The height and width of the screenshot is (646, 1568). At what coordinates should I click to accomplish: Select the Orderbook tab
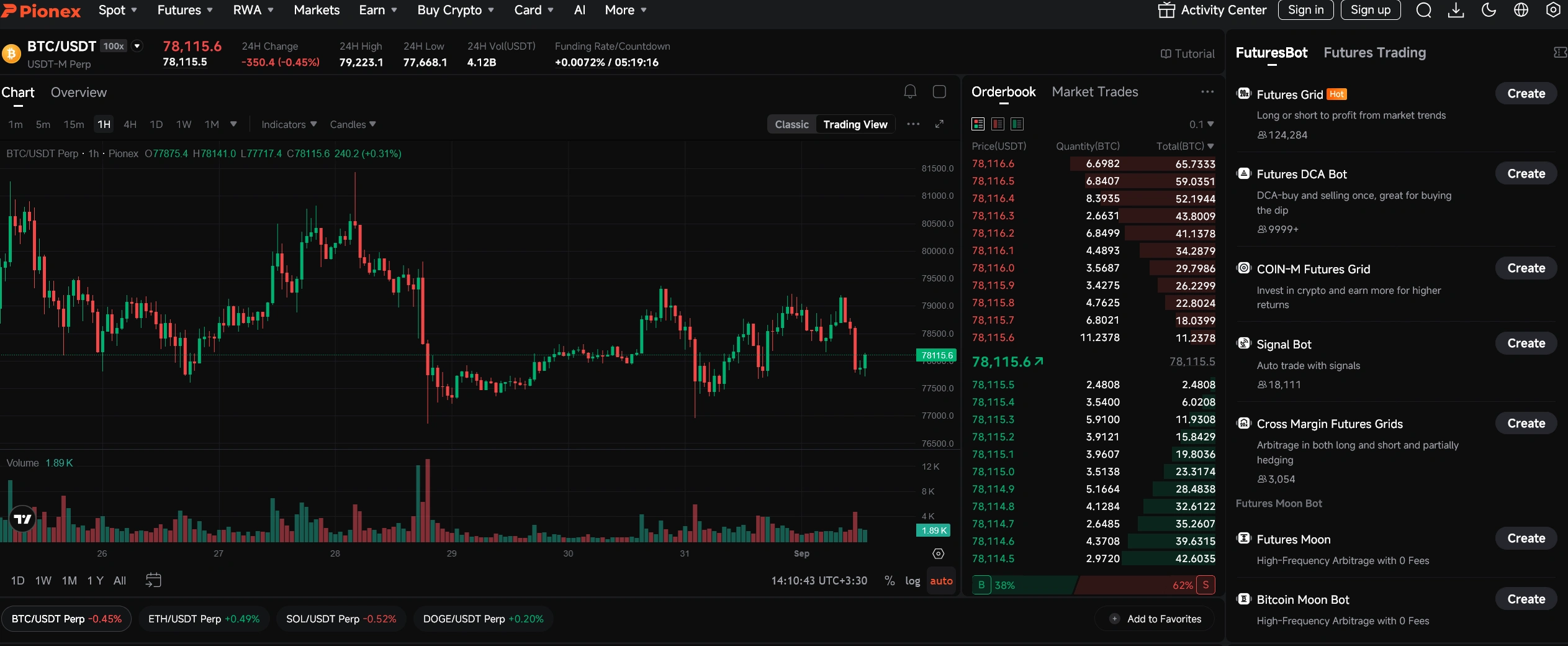pos(1004,92)
